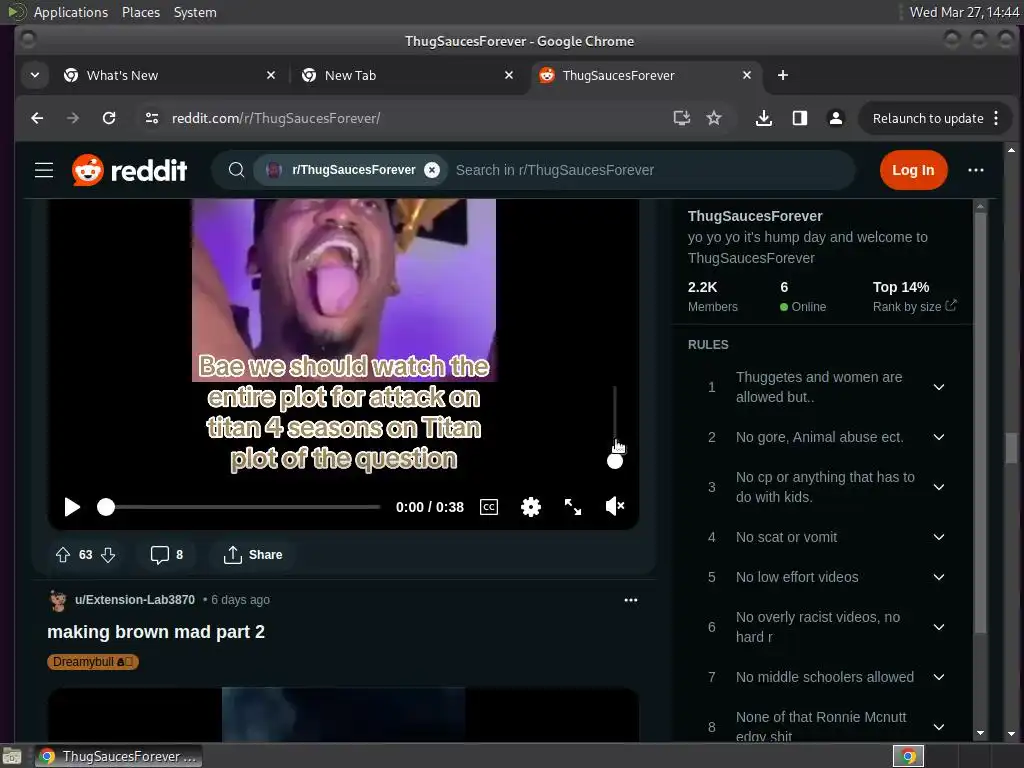The width and height of the screenshot is (1024, 768).
Task: Open a new browser tab
Action: coord(782,76)
